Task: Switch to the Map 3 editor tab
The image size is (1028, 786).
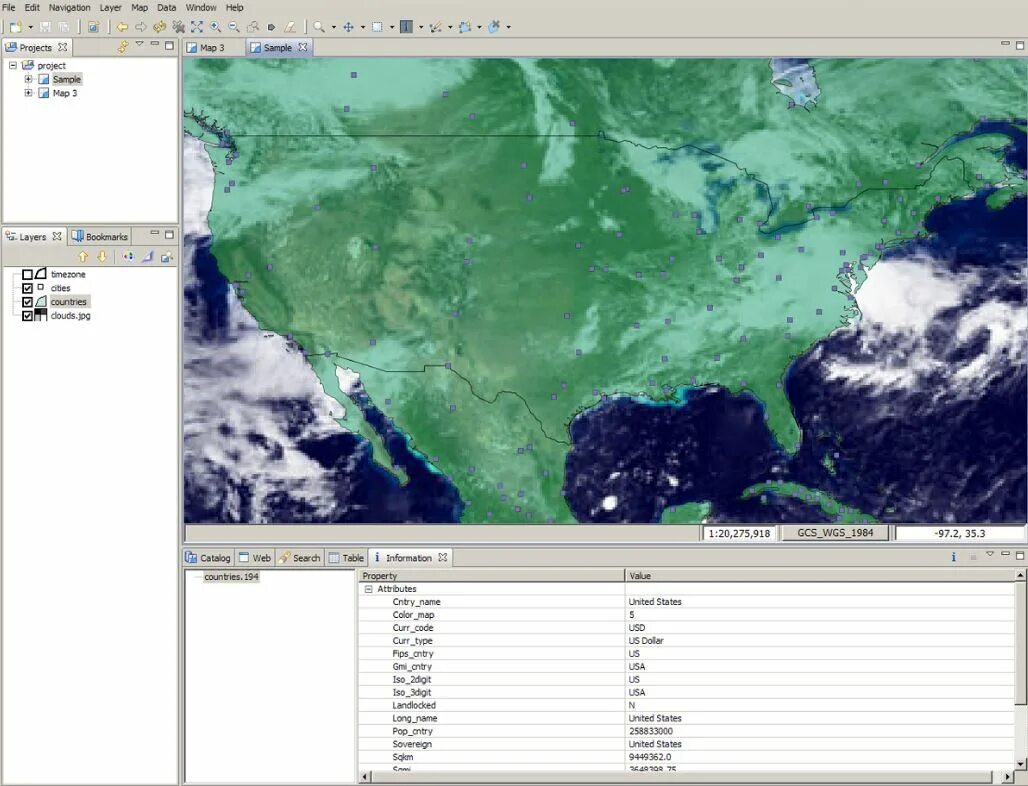Action: pos(212,47)
